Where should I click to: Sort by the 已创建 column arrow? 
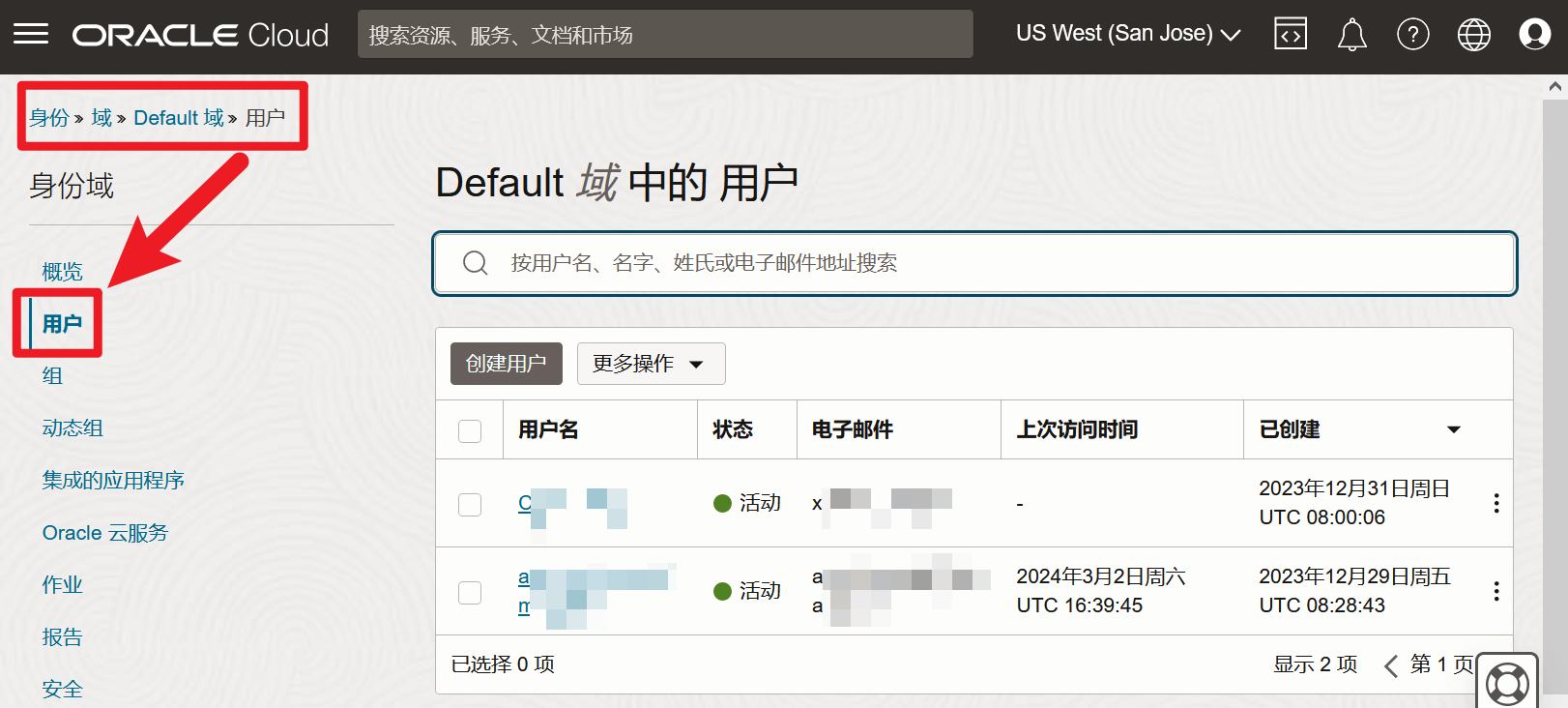[1453, 429]
